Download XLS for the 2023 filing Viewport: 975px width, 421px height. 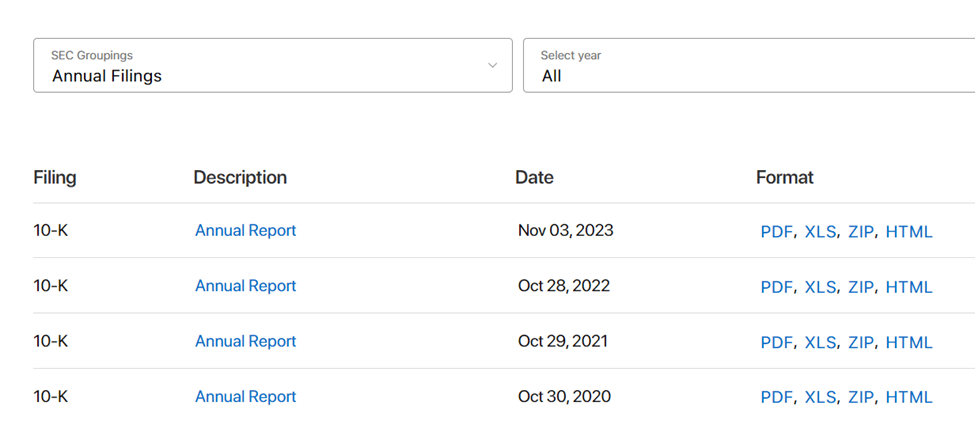click(x=819, y=232)
